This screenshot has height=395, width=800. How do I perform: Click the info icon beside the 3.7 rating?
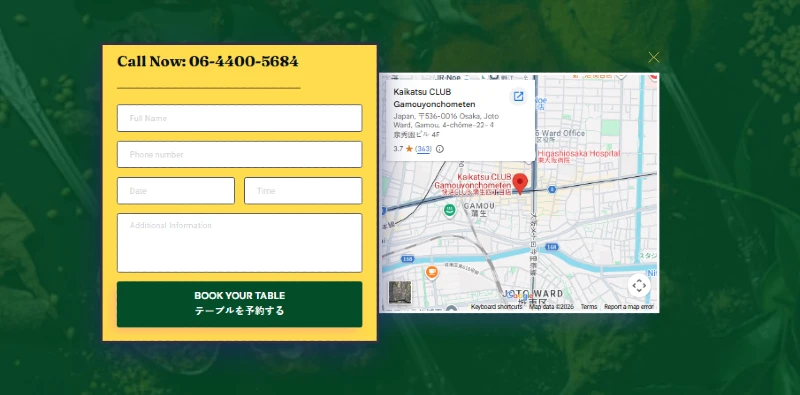[440, 149]
